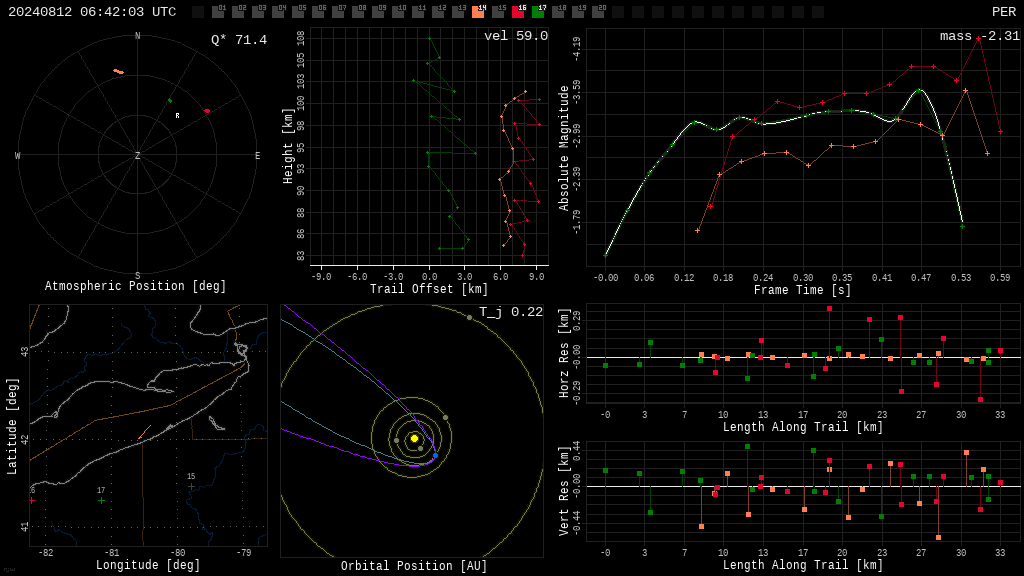Select the yellow Sun in the orbital plot
This screenshot has height=576, width=1024.
pos(414,438)
